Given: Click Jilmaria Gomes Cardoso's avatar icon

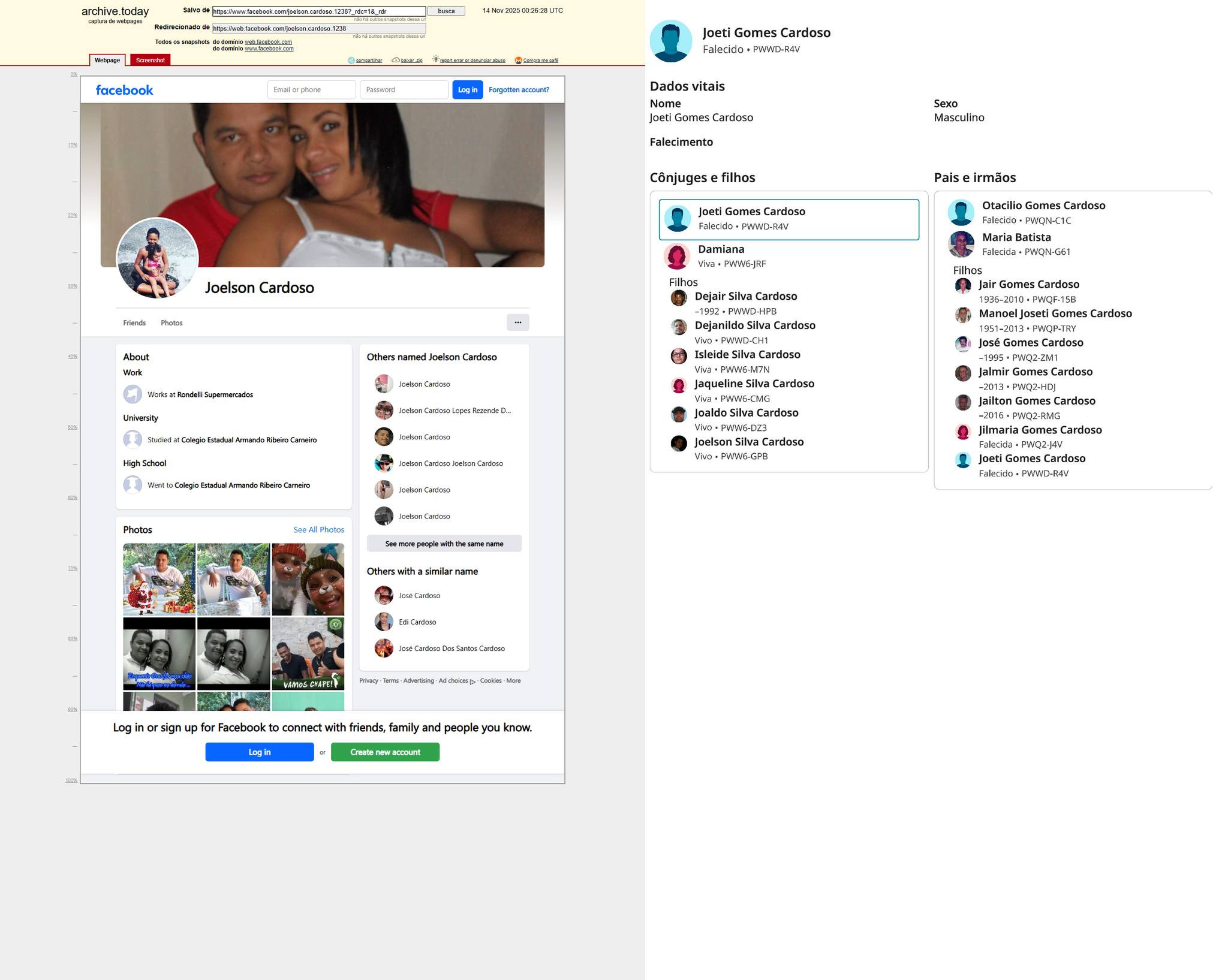Looking at the screenshot, I should (x=963, y=432).
